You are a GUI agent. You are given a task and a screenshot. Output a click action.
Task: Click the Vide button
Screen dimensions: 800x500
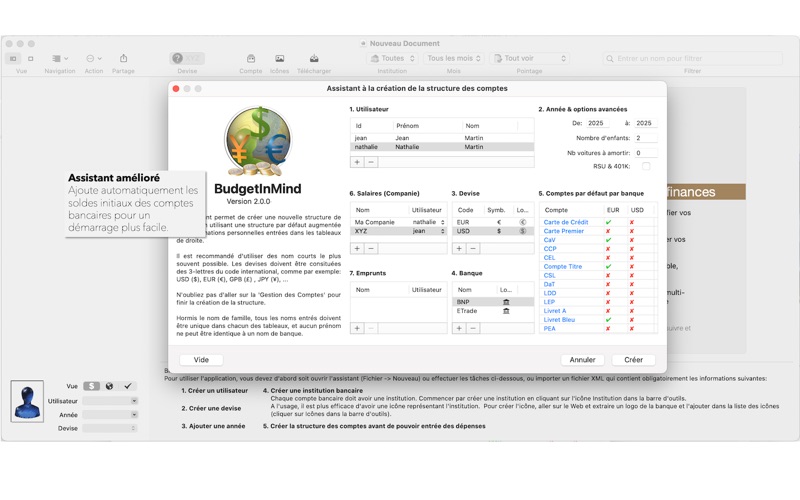[201, 360]
